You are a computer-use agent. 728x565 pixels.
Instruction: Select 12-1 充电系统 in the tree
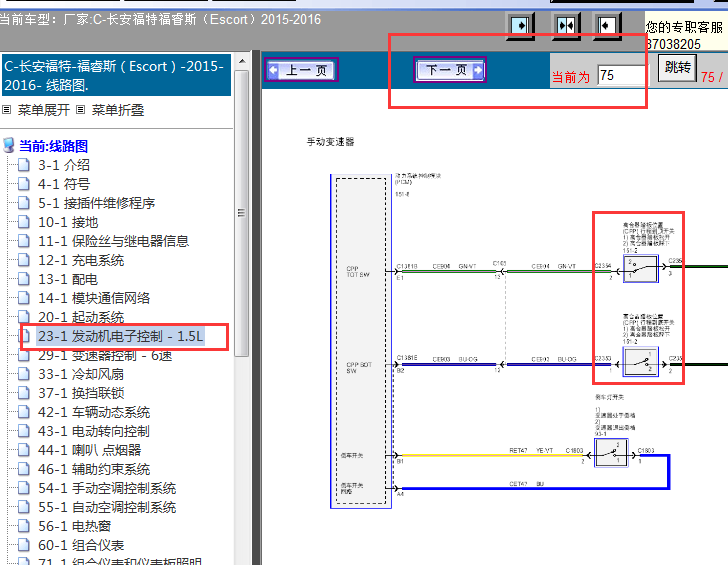(x=81, y=260)
